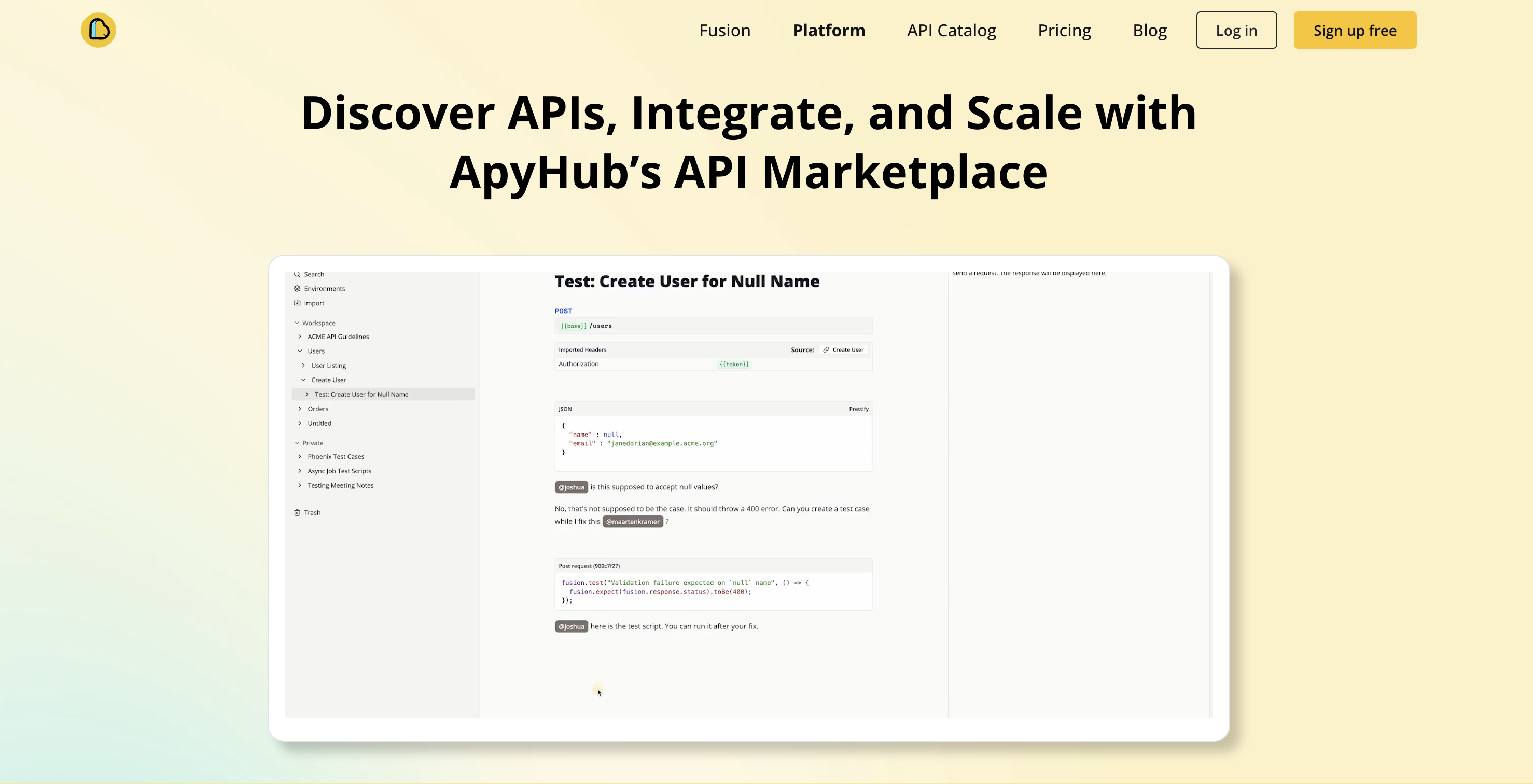Image resolution: width=1533 pixels, height=784 pixels.
Task: Open the Platform menu item
Action: pos(828,30)
